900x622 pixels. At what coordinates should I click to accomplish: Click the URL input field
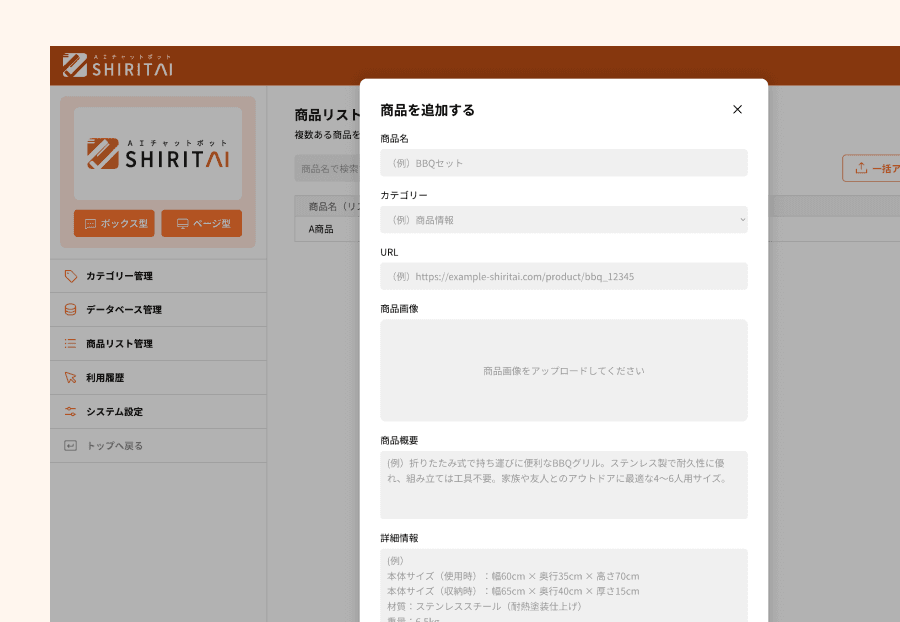(x=563, y=277)
